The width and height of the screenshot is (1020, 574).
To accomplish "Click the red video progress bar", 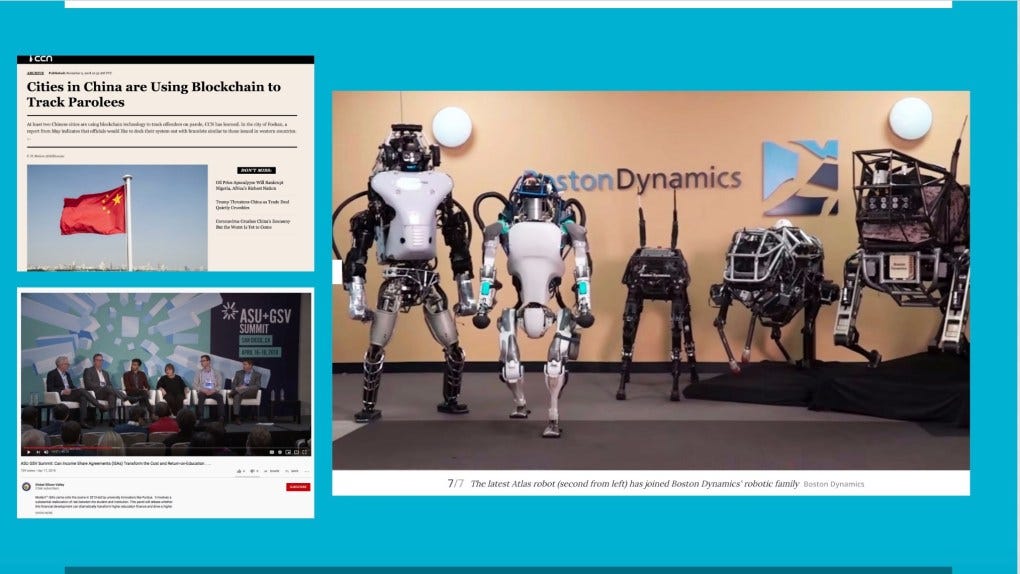I will click(66, 448).
